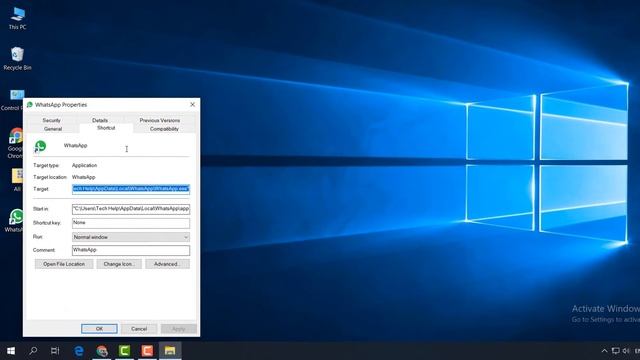
Task: Click the volume icon in system tray
Action: (626, 351)
